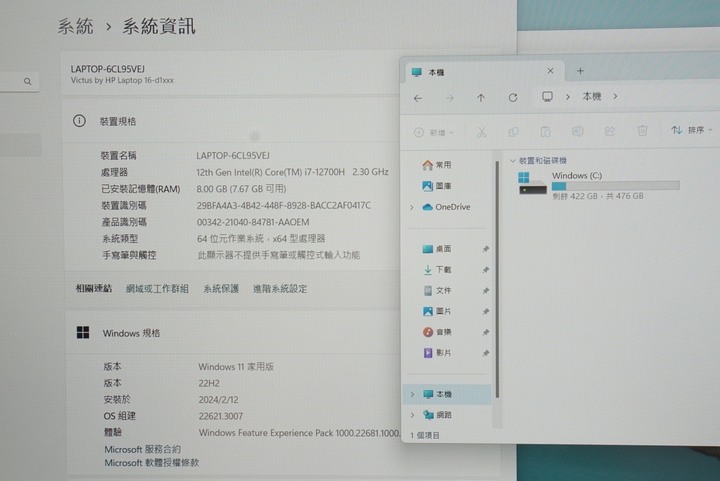Click Windows 11 家用版 edition text

236,367
